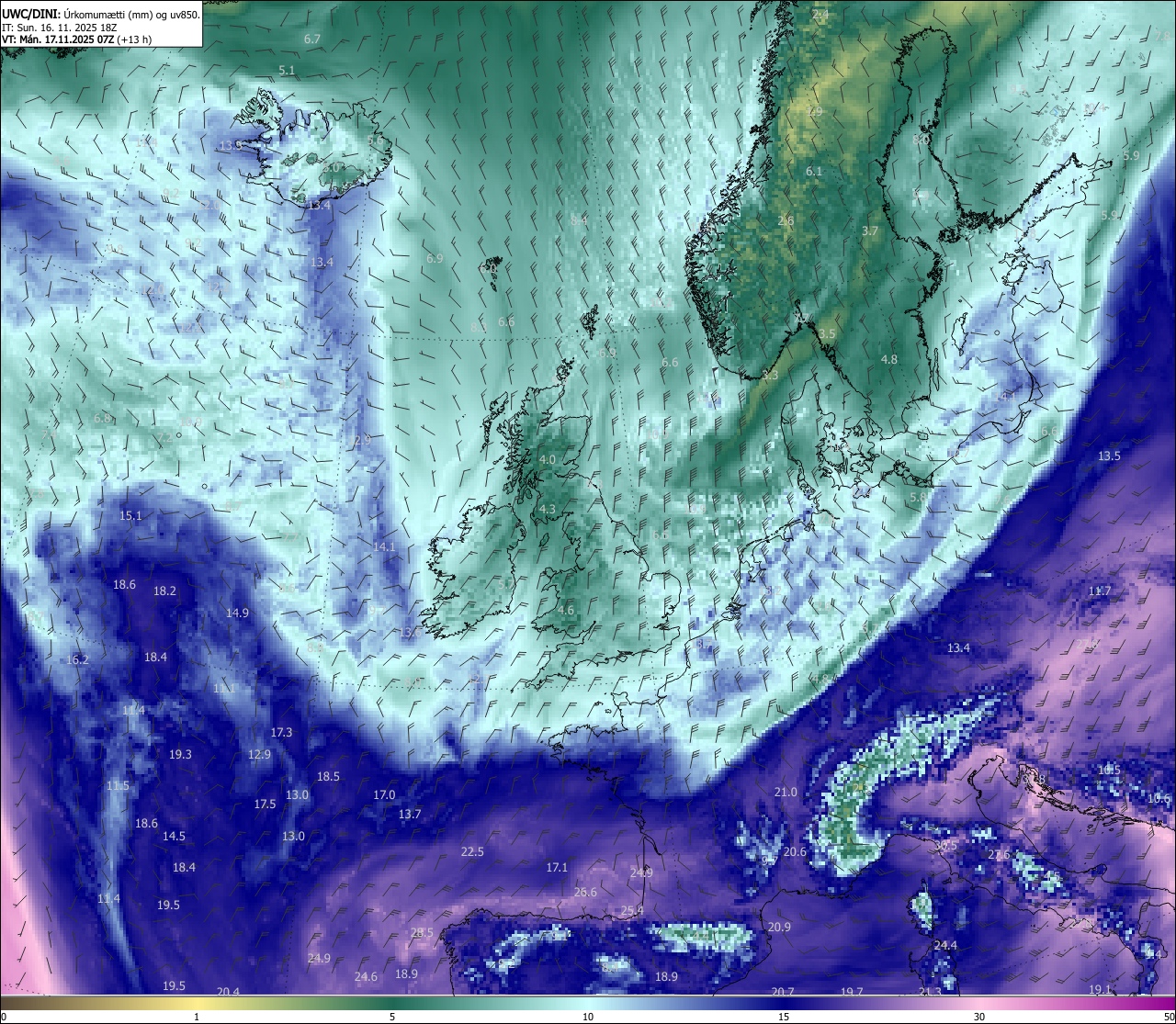Click the color scale tick label 10
This screenshot has height=1024, width=1176.
588,1017
